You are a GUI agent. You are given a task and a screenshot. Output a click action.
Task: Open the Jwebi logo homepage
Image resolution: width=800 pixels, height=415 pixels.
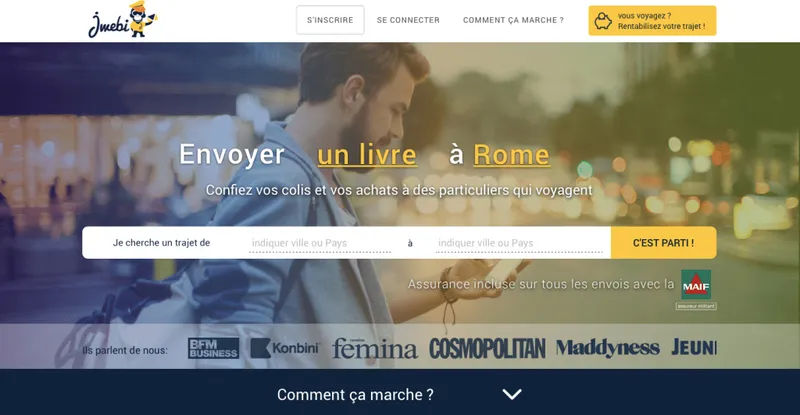pos(123,19)
